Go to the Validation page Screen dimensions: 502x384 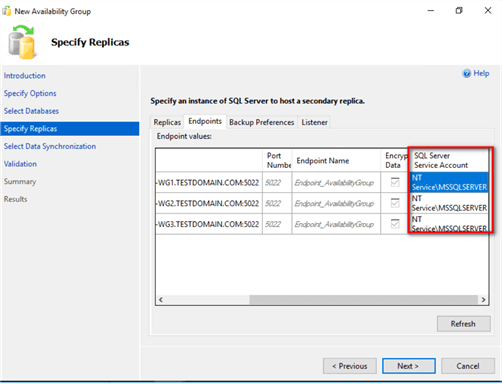[20, 164]
